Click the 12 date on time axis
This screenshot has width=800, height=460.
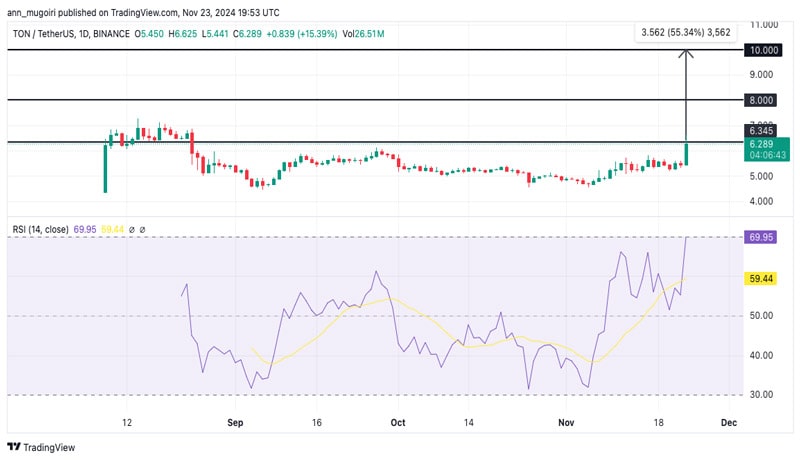point(127,422)
